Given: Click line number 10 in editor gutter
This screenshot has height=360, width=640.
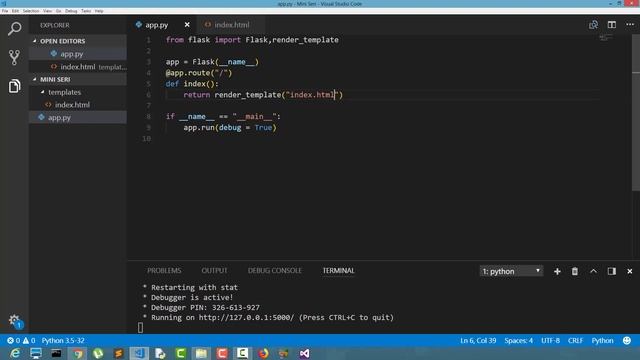Looking at the screenshot, I should 147,139.
